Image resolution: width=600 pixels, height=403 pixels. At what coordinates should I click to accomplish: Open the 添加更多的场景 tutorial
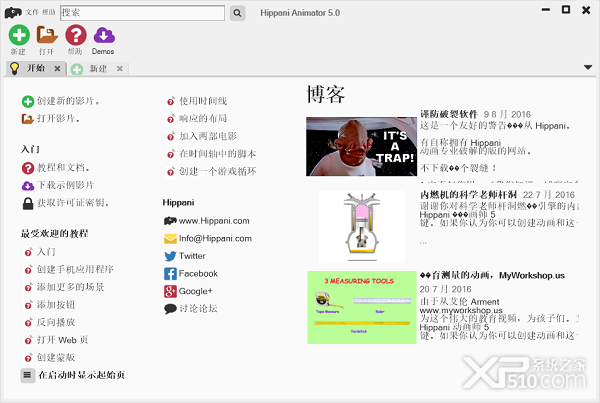(x=70, y=287)
